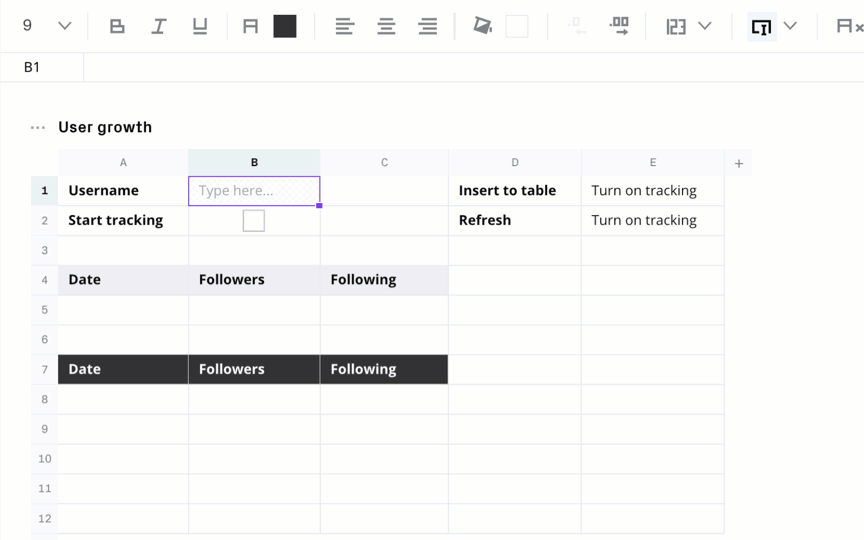
Task: Select the Start tracking label cell
Action: point(123,220)
